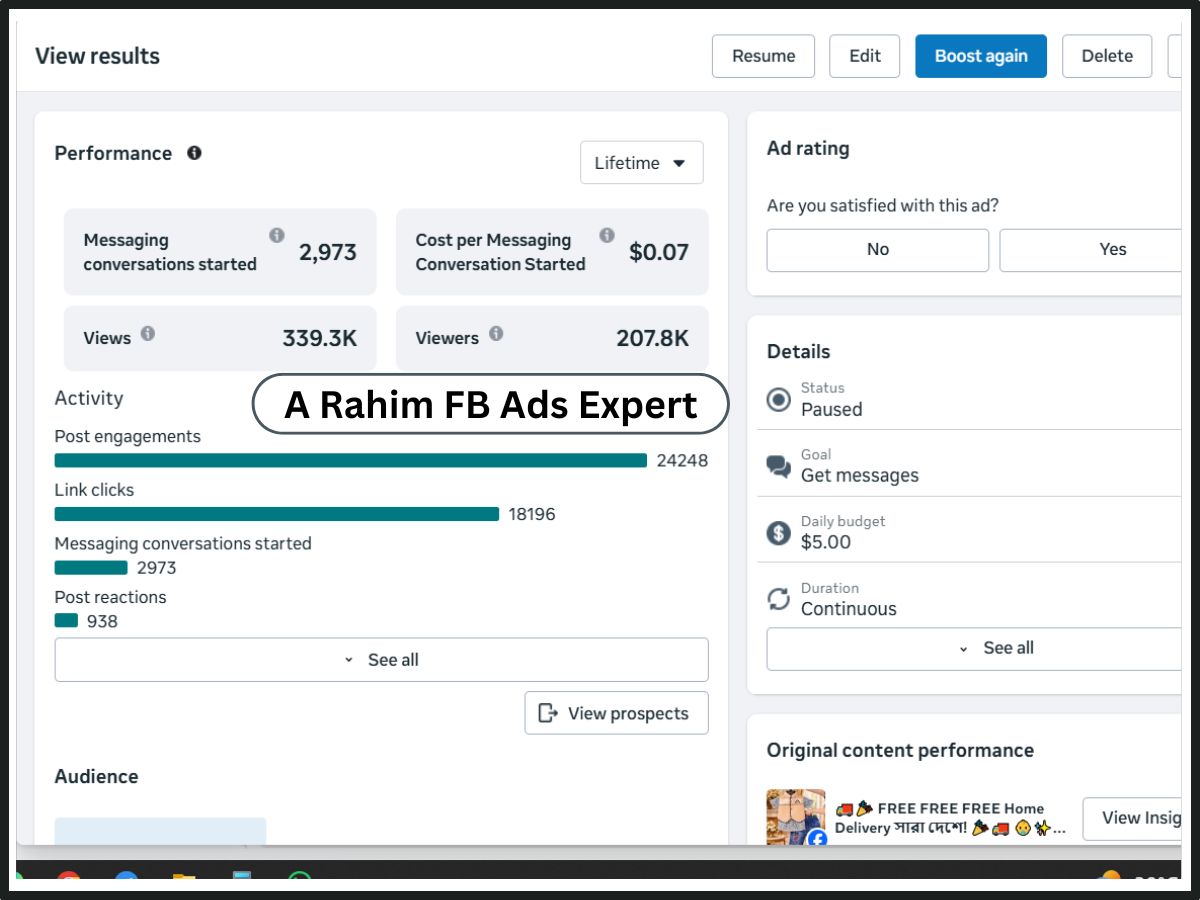Expand See all under Activity

tap(381, 660)
